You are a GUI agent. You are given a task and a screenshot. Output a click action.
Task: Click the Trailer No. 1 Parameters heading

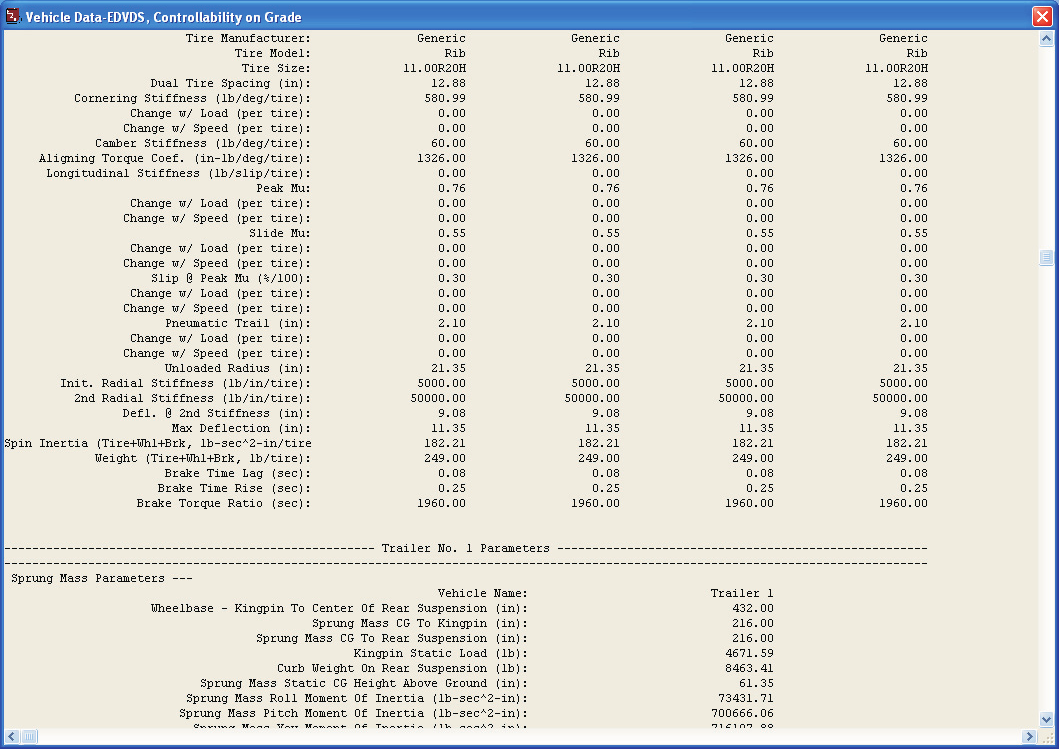465,548
